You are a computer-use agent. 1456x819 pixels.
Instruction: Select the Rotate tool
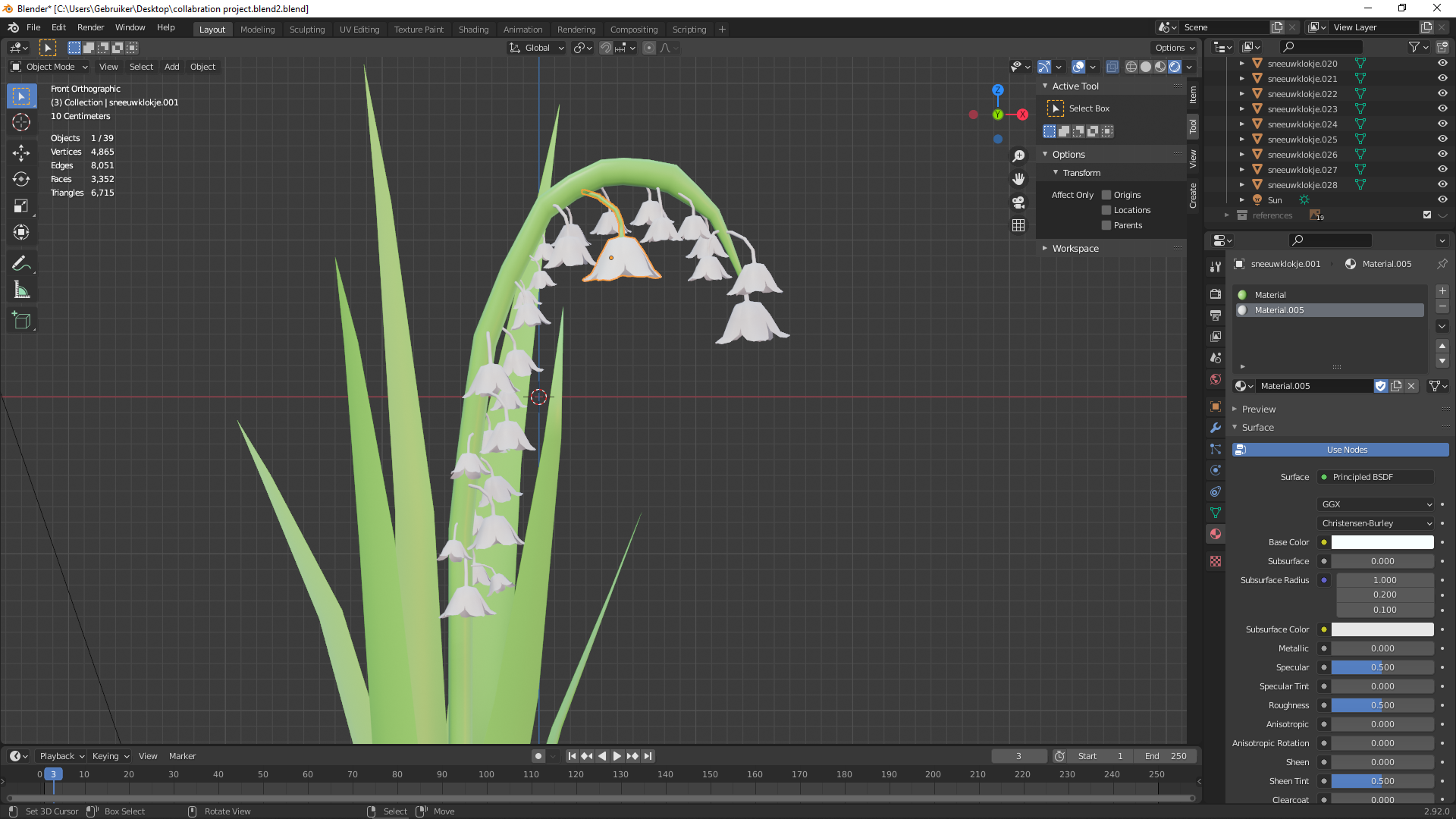(21, 180)
